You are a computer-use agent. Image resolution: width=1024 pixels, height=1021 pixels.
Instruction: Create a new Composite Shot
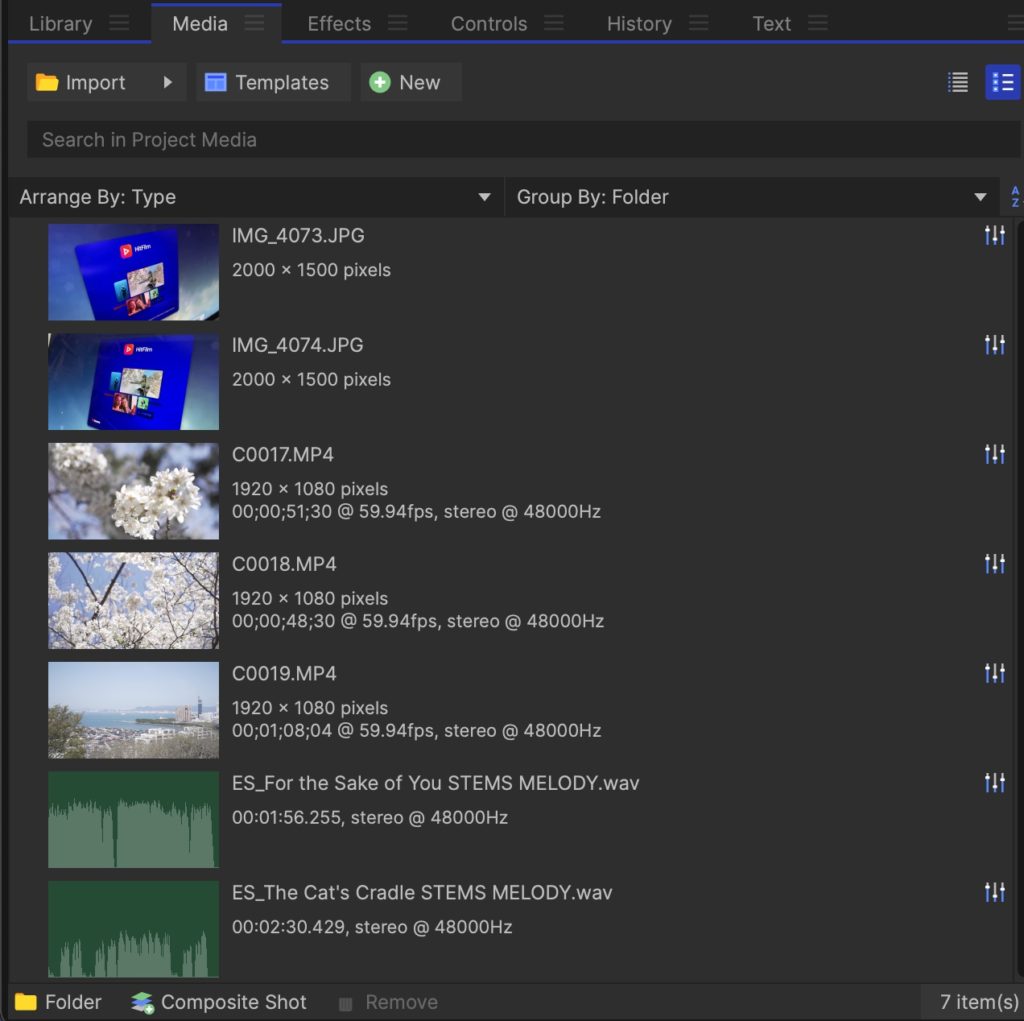219,1002
